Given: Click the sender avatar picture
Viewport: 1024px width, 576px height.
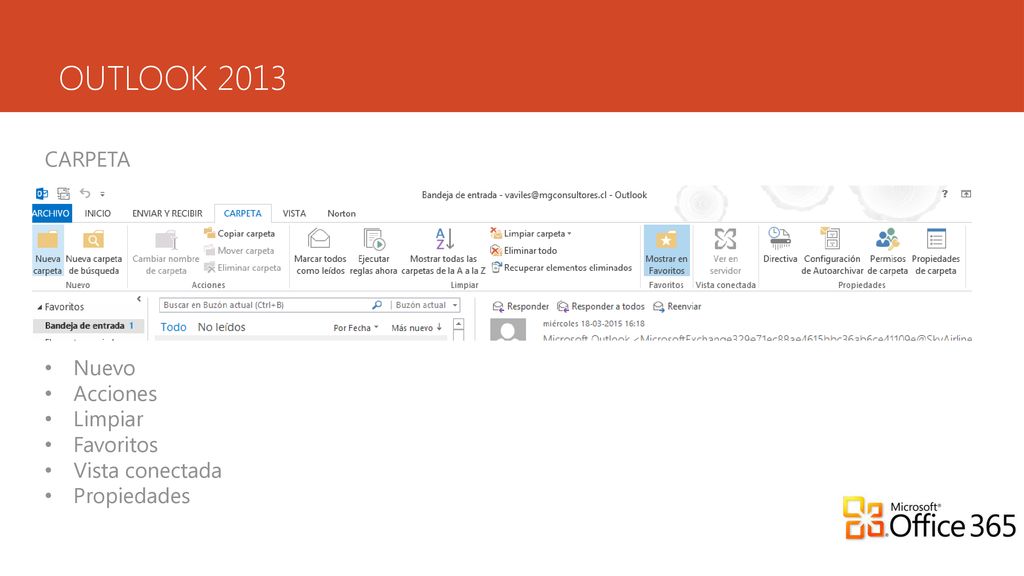Looking at the screenshot, I should [x=508, y=330].
